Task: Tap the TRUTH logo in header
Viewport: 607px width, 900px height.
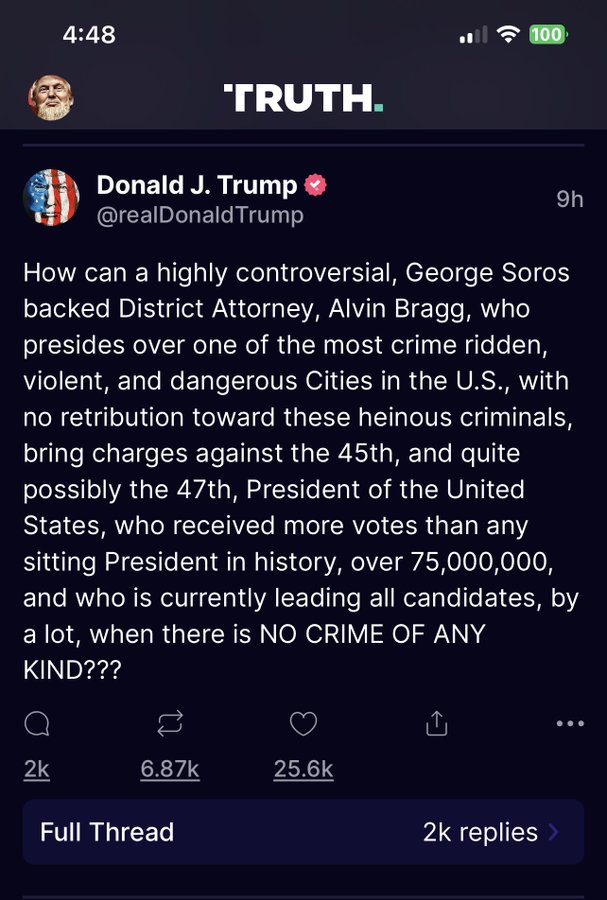Action: 304,98
